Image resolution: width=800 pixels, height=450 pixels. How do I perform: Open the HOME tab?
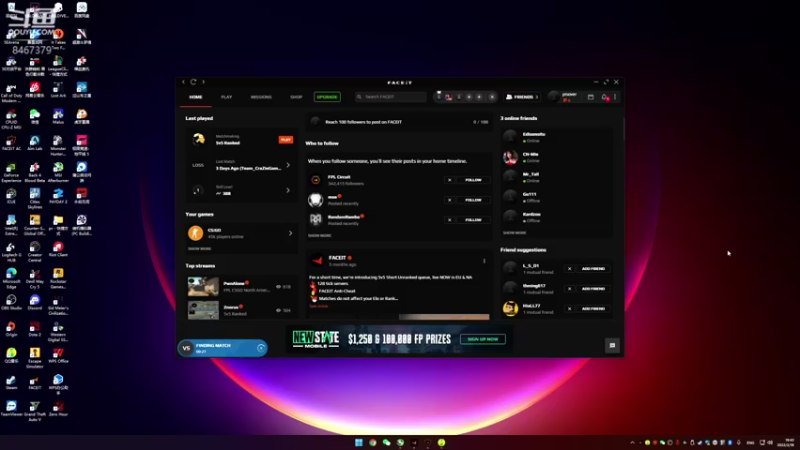196,97
